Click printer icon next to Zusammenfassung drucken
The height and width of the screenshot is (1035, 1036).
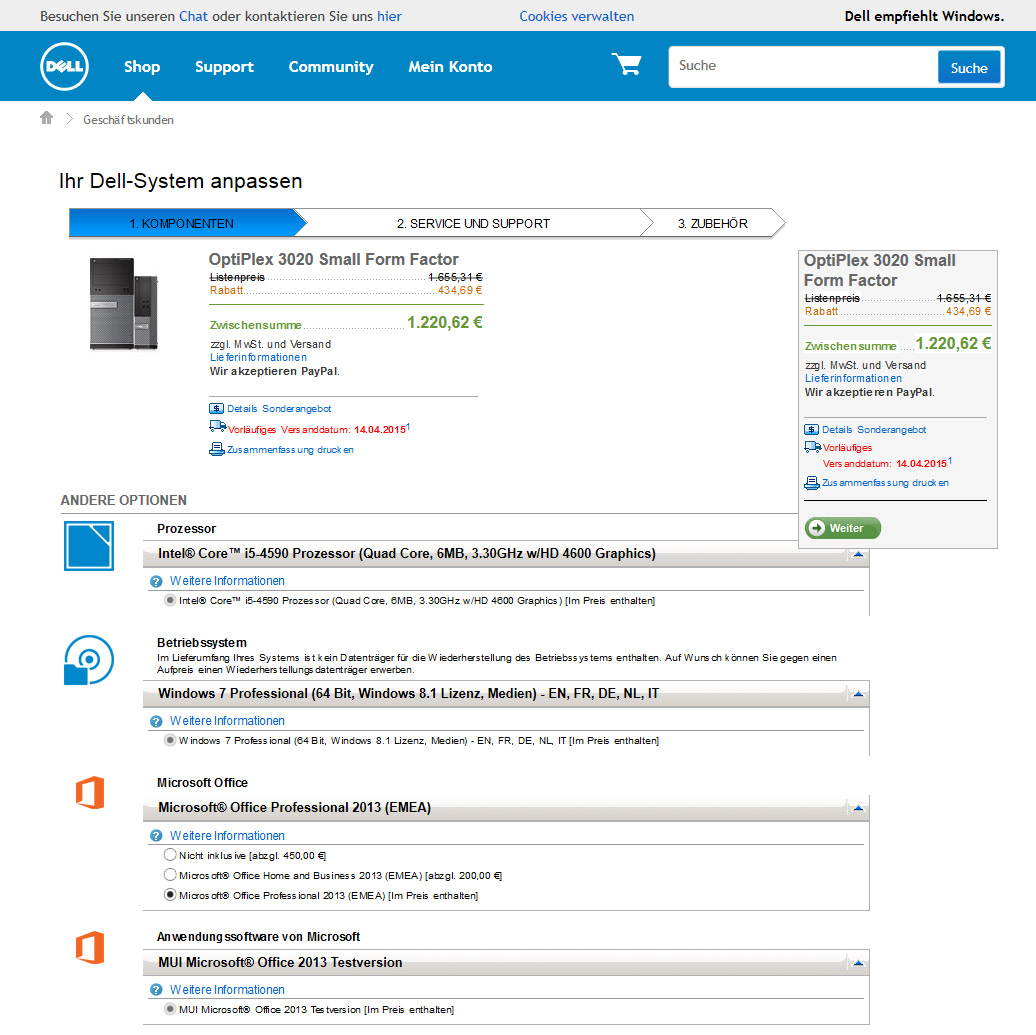[216, 449]
